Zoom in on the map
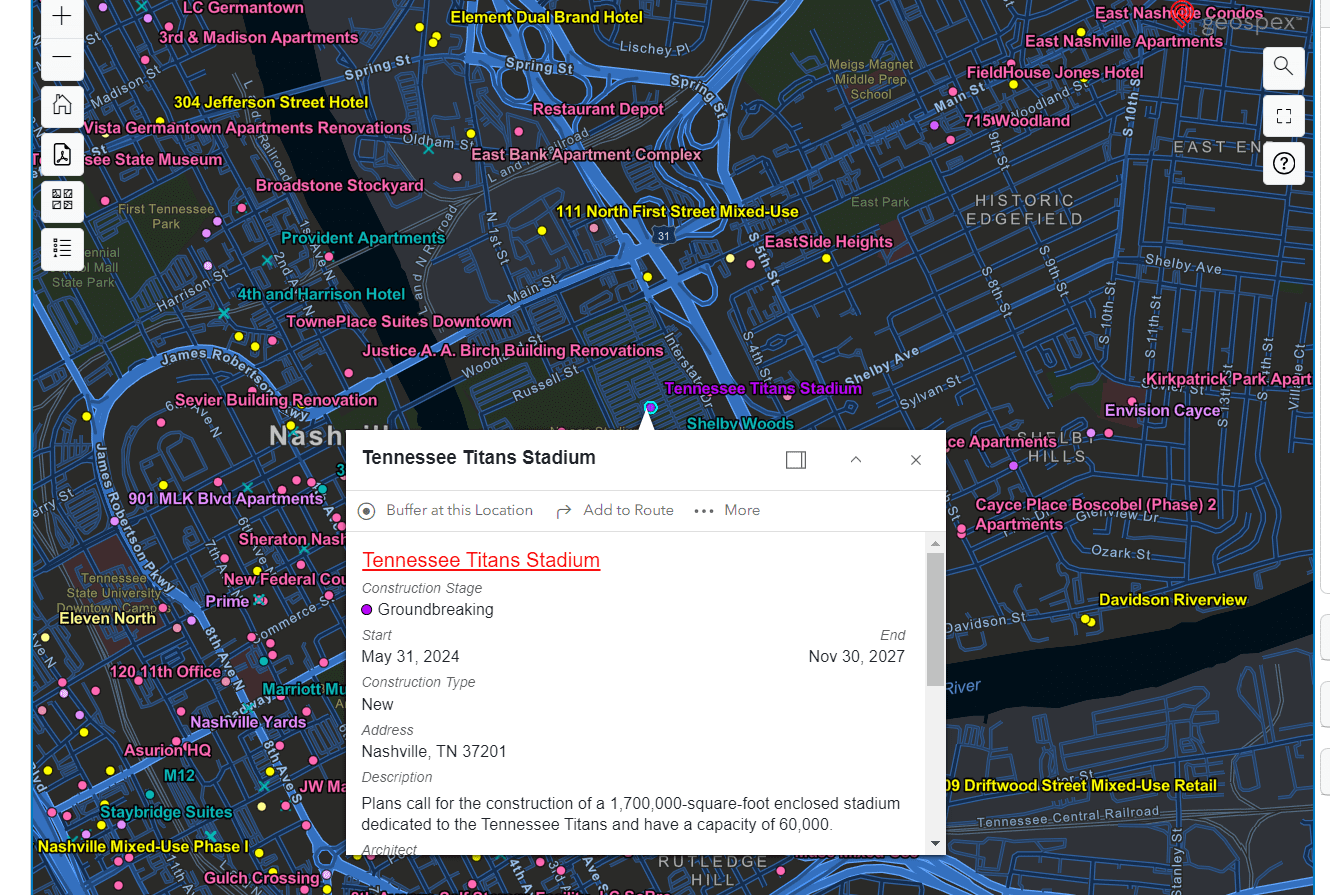 click(62, 17)
